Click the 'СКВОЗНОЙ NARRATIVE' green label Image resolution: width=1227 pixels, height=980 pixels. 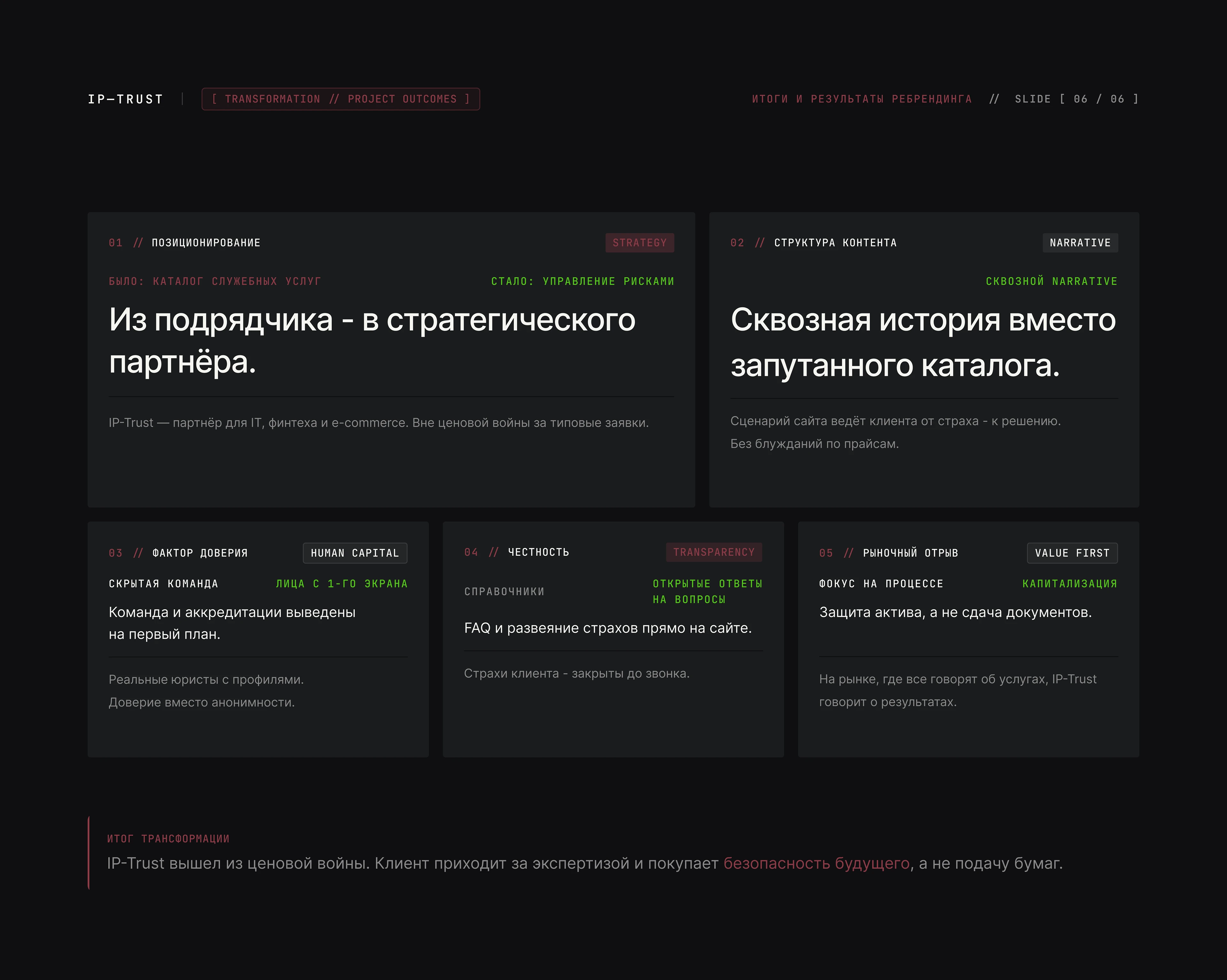click(x=1051, y=281)
